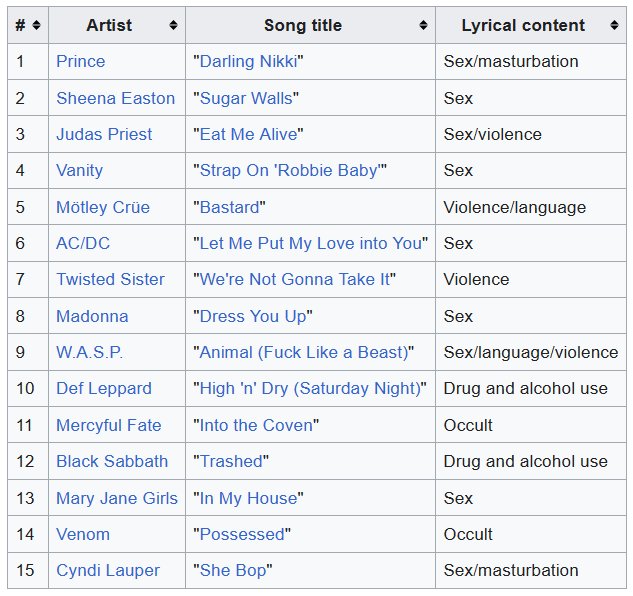Click the Artist column sort arrows

[x=173, y=25]
